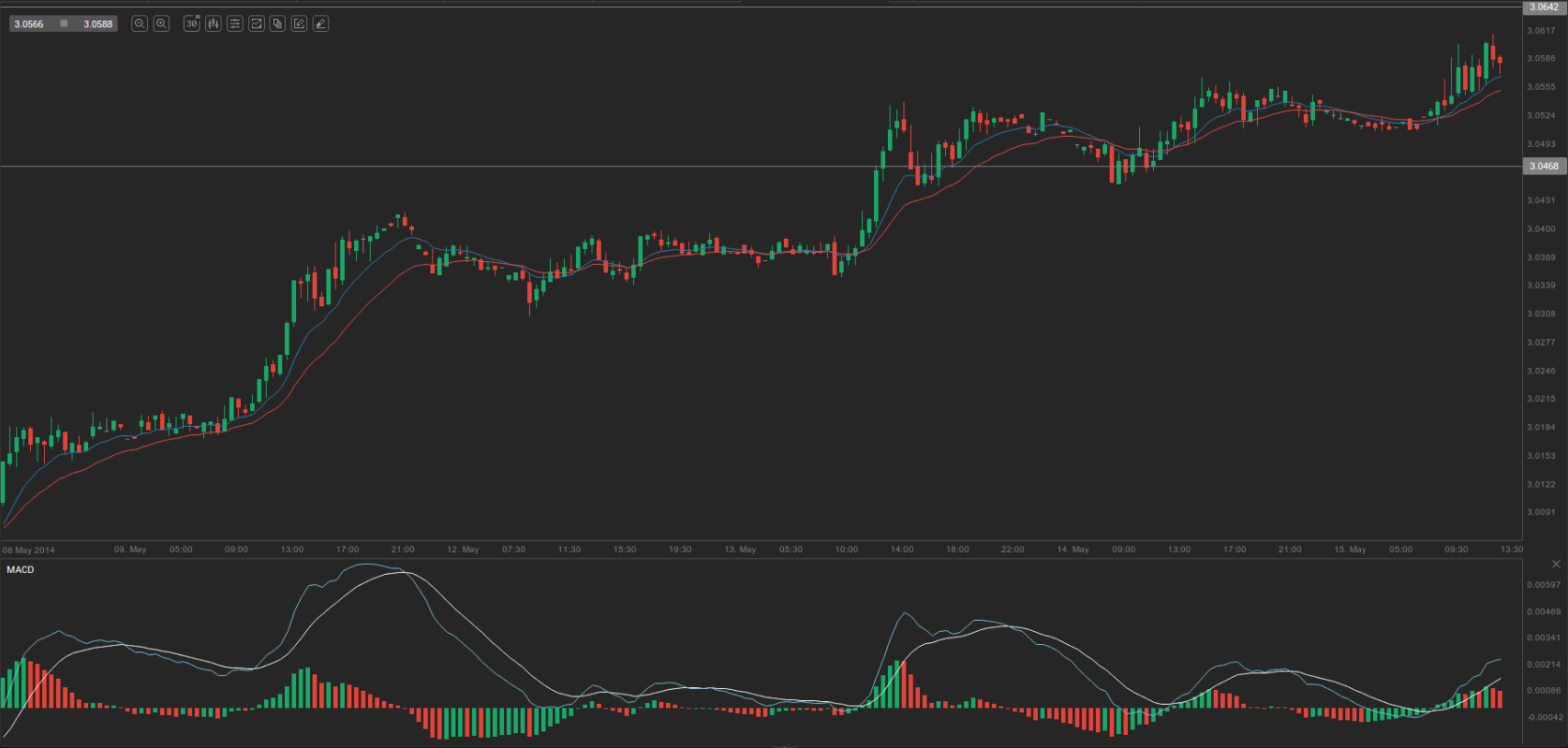Click the 3.0642 price tag at top
Screen dimensions: 1568x748
click(x=1544, y=7)
